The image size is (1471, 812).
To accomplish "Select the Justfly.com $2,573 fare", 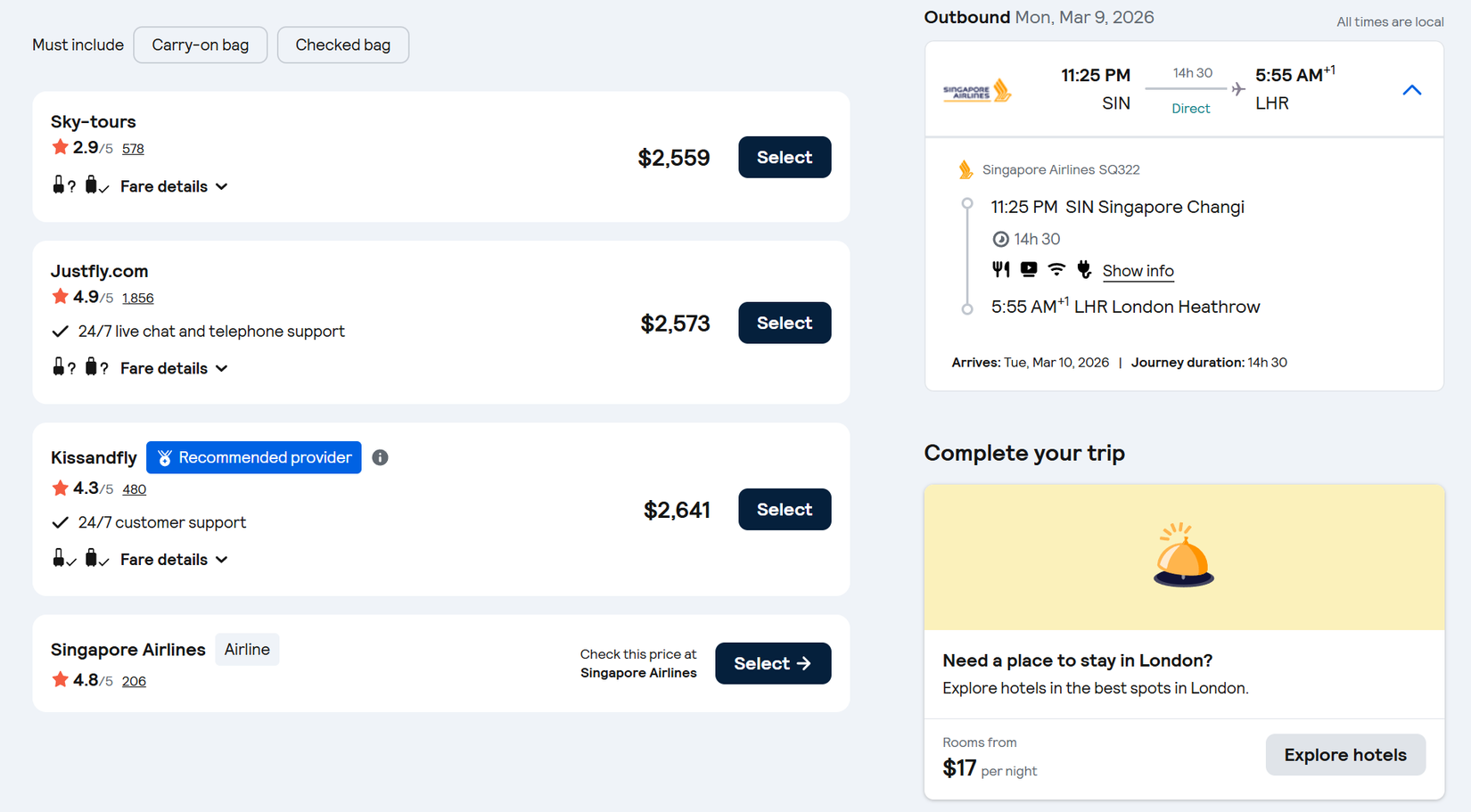I will click(x=785, y=323).
